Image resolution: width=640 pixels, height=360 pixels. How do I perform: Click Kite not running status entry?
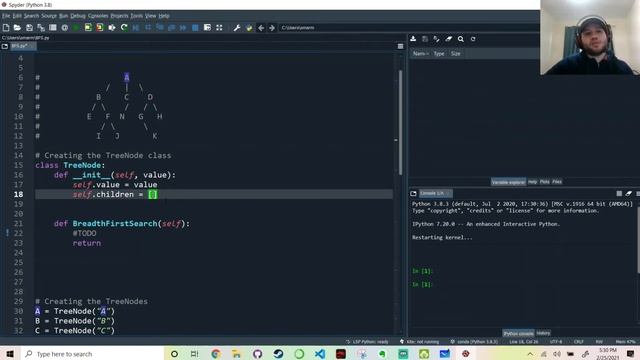(x=419, y=342)
